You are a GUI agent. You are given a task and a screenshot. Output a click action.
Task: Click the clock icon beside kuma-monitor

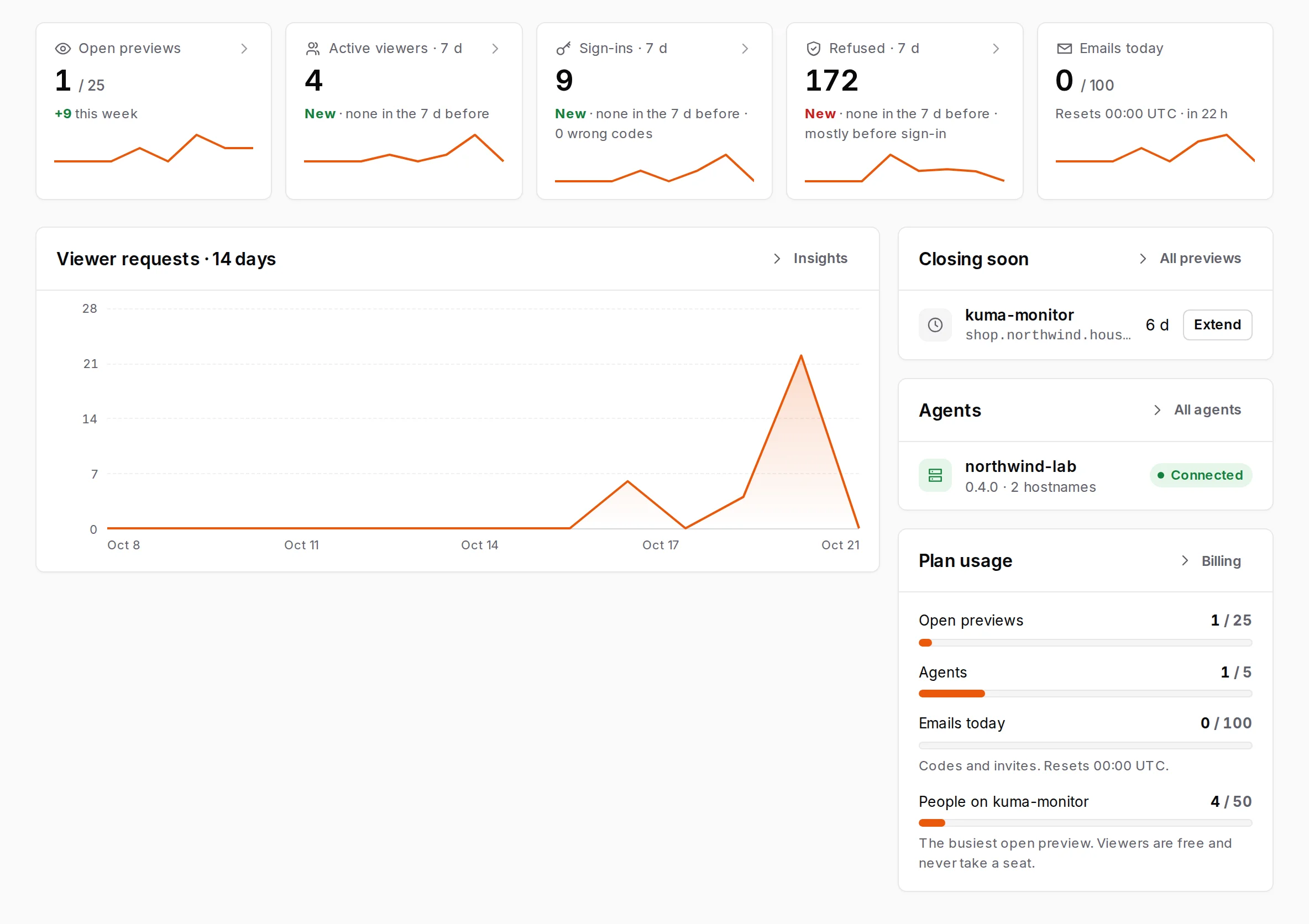click(x=935, y=325)
